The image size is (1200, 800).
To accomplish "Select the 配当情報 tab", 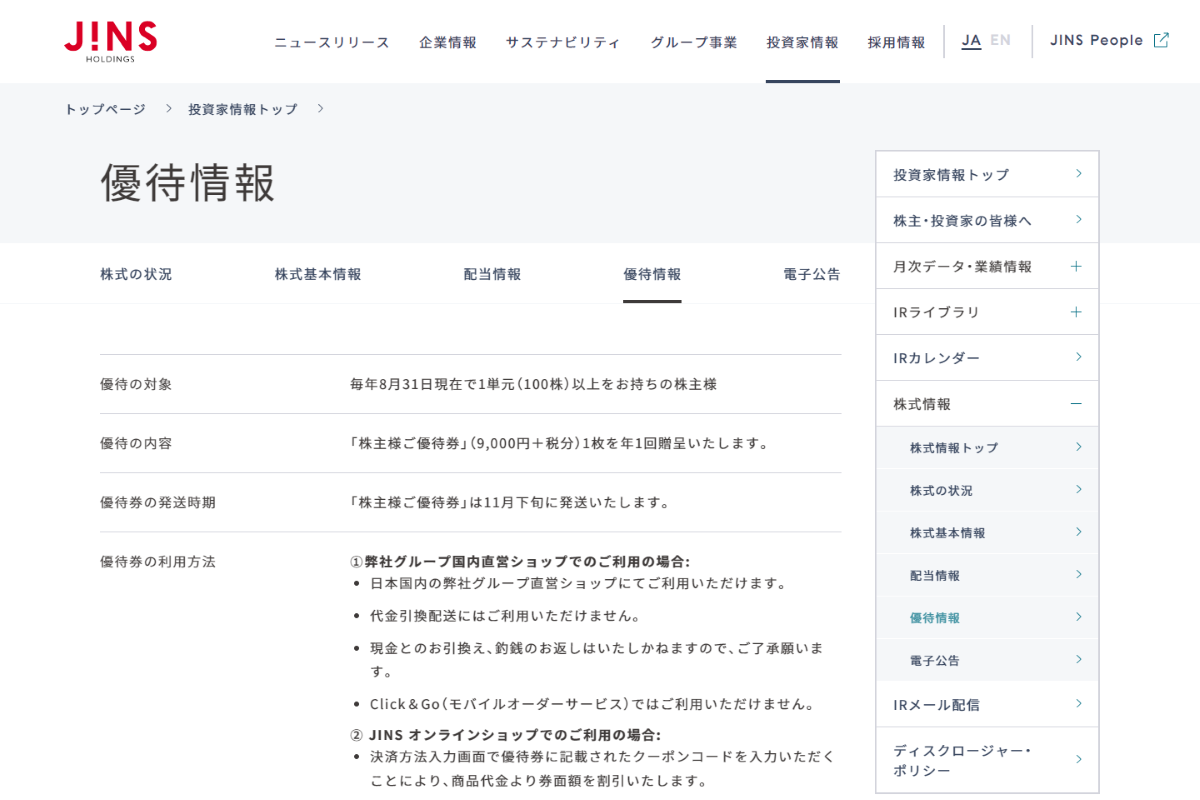I will (x=492, y=274).
